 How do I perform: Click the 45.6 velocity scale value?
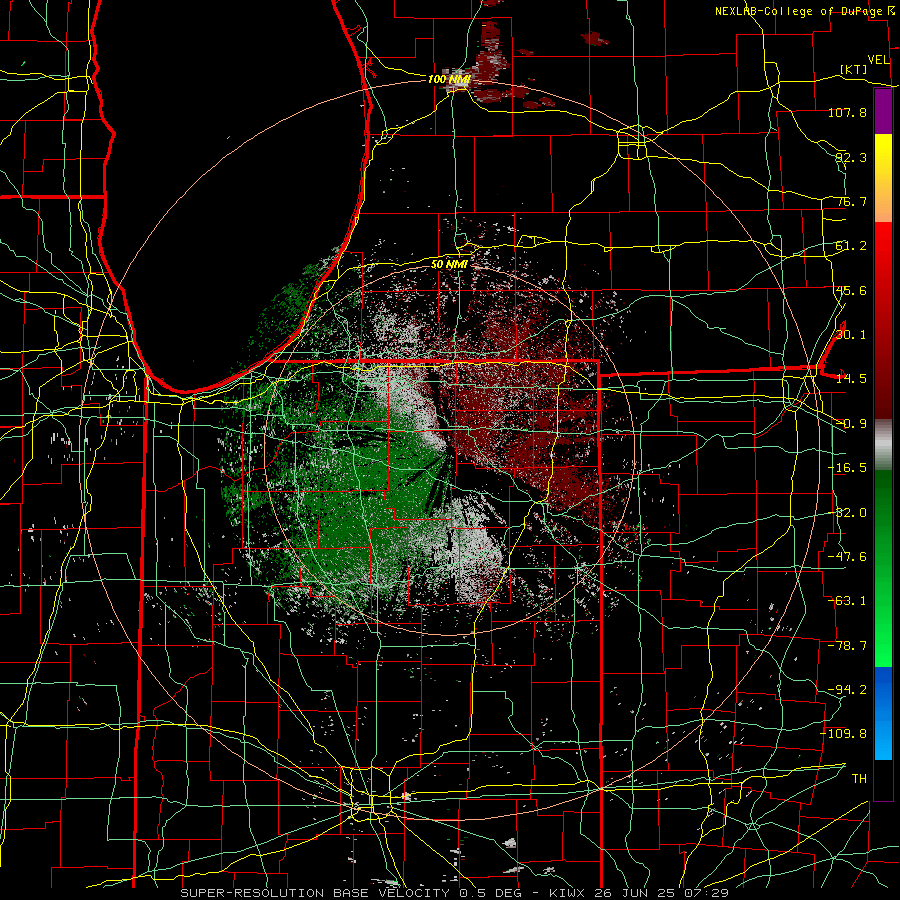tap(851, 290)
